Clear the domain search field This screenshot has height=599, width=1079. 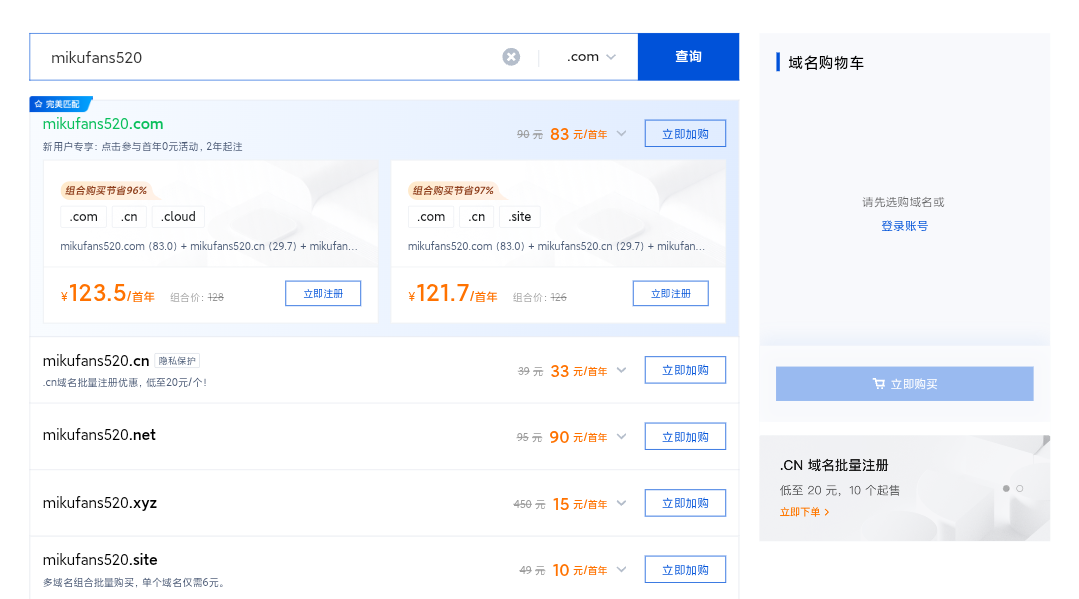tap(511, 57)
